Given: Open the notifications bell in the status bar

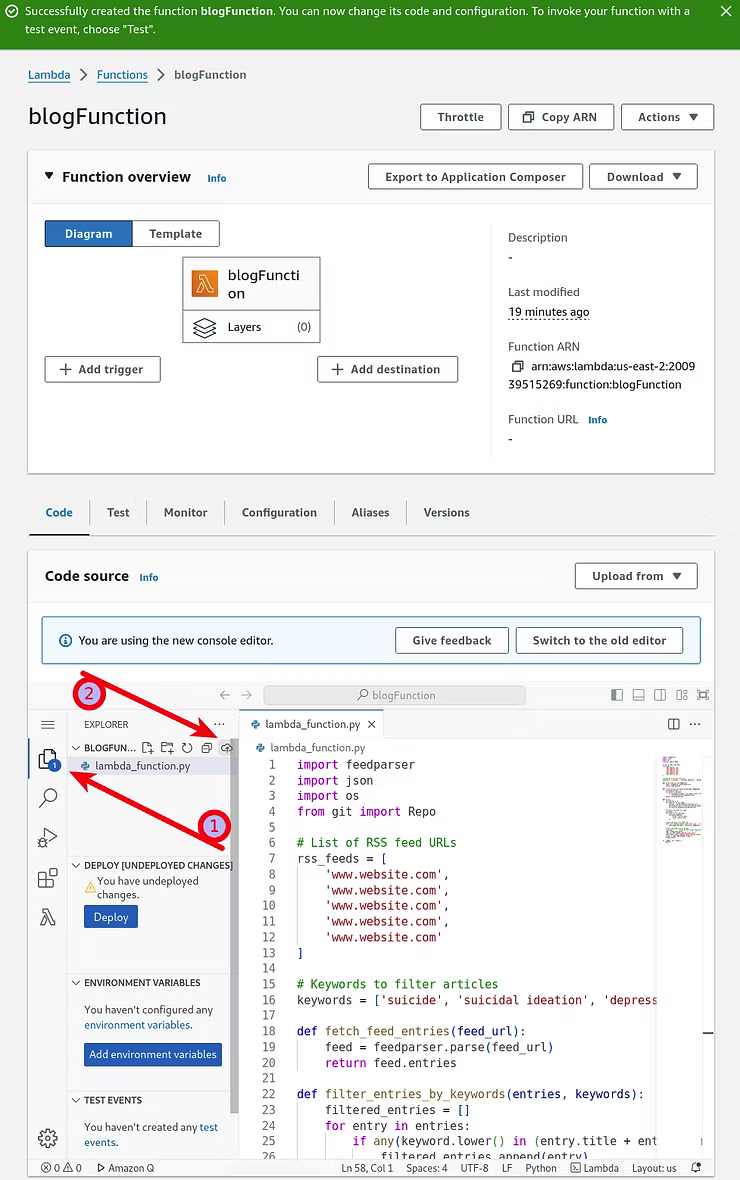Looking at the screenshot, I should [x=696, y=1168].
